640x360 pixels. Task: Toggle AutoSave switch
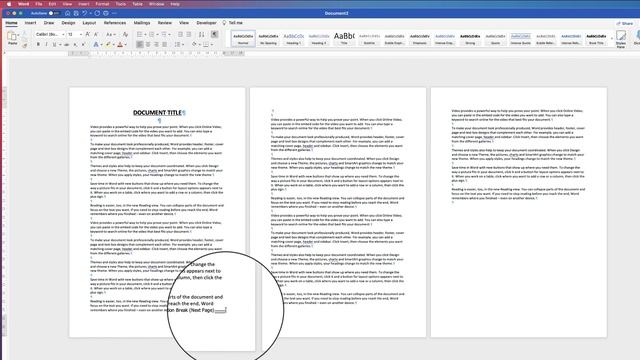pyautogui.click(x=53, y=13)
